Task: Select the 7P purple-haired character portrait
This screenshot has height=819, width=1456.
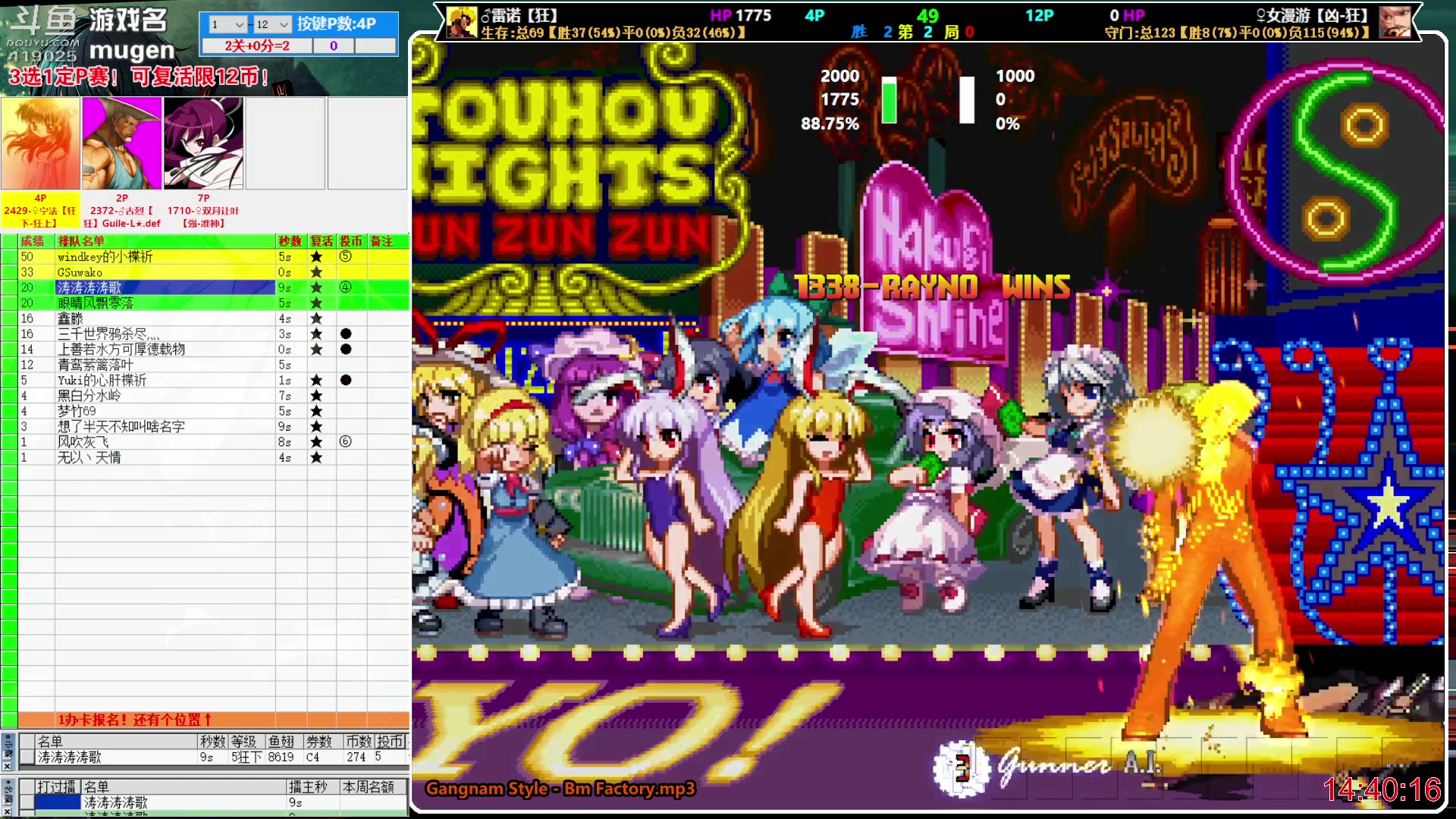Action: (x=203, y=143)
